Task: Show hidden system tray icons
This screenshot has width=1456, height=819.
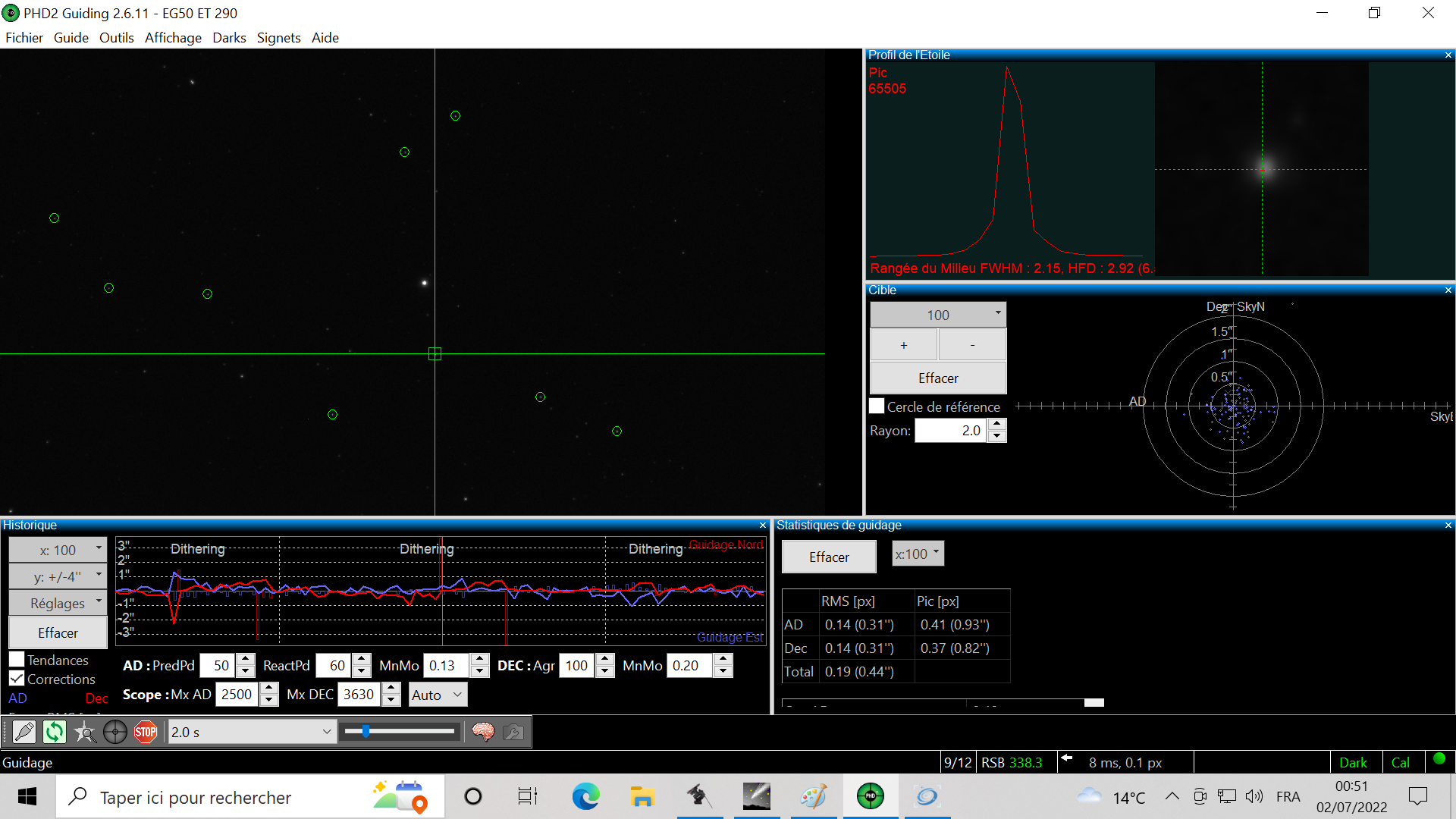Action: click(x=1172, y=796)
